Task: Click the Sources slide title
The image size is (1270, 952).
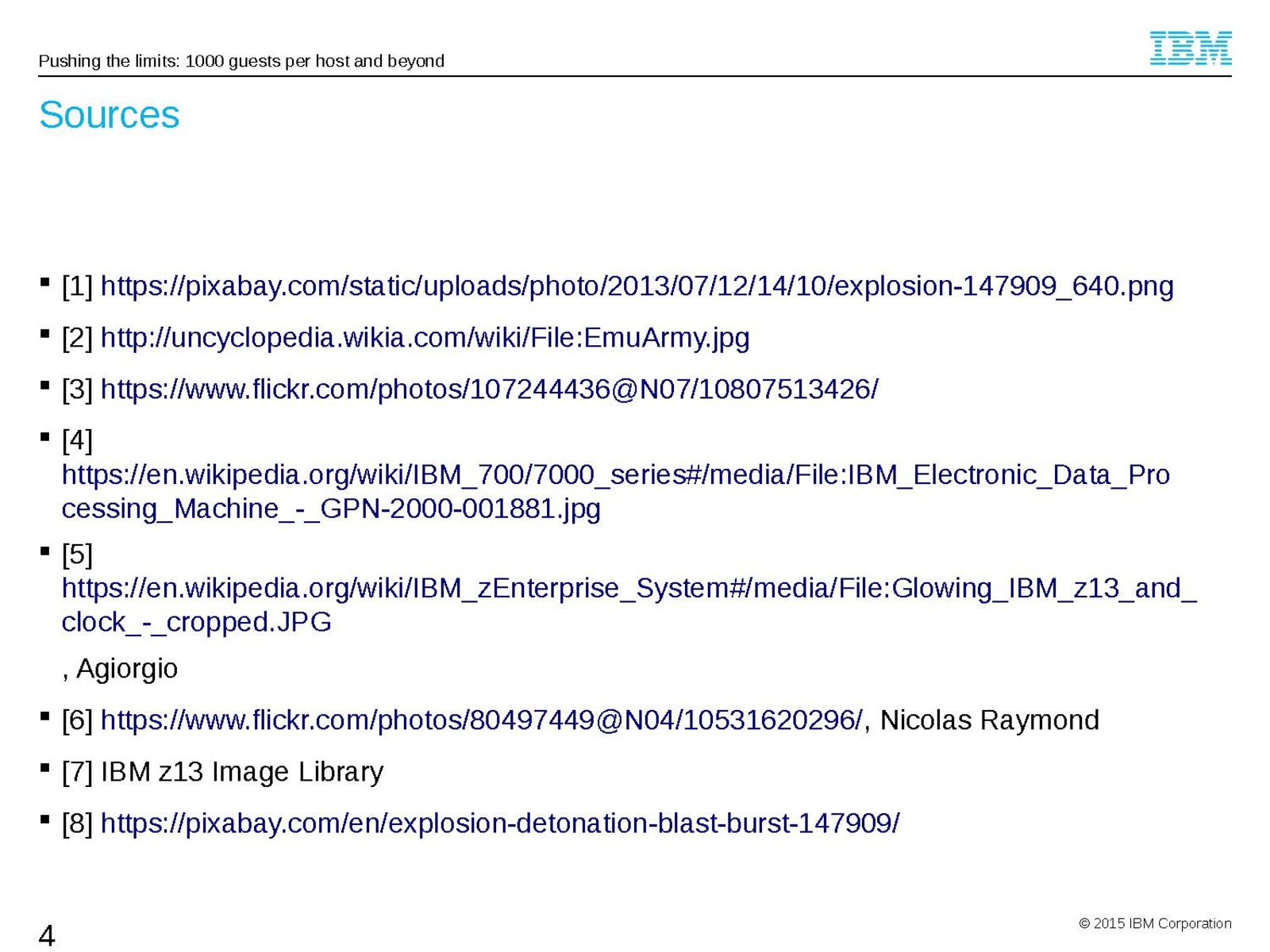Action: tap(110, 115)
